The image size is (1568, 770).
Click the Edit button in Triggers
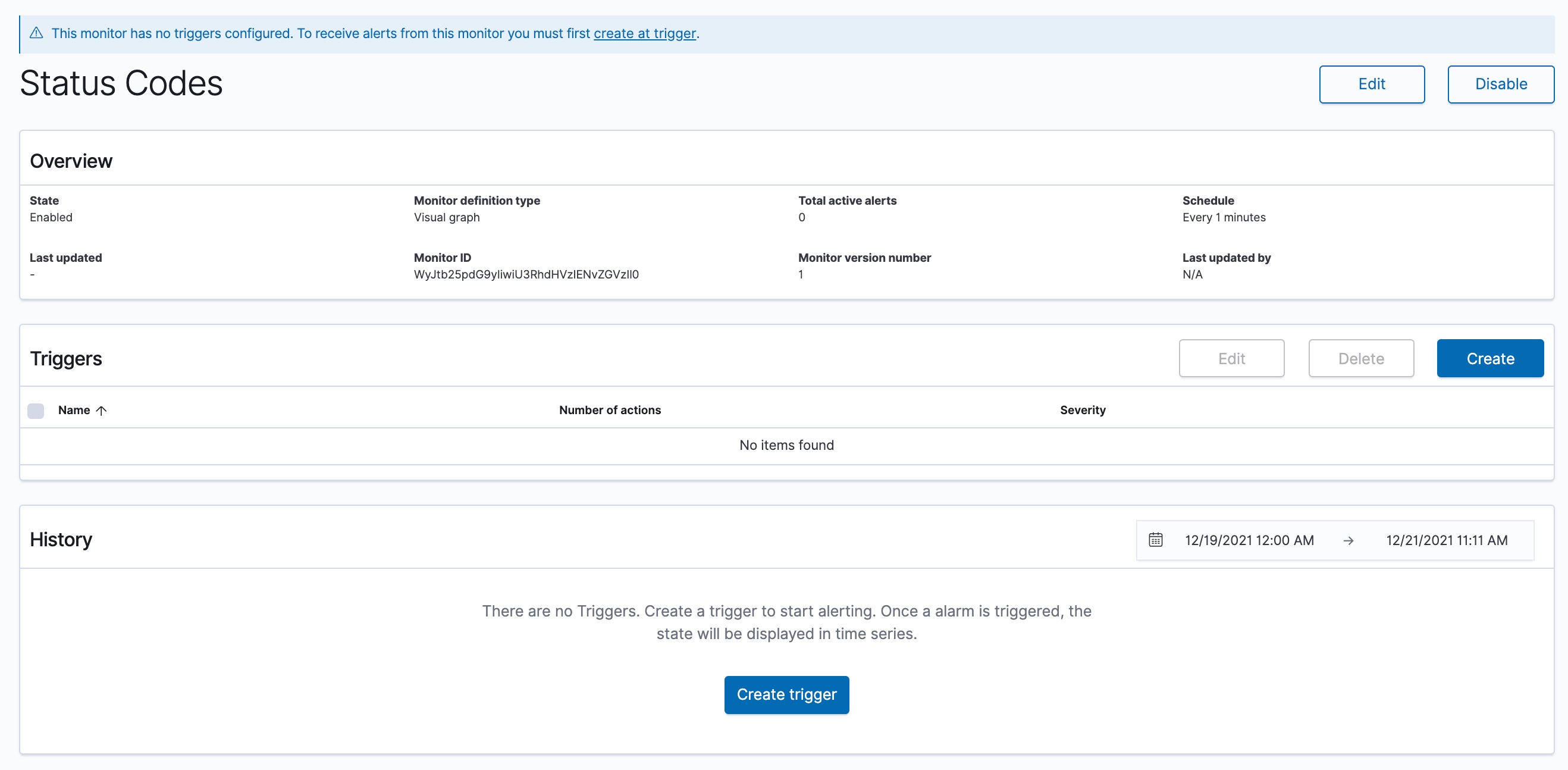[1231, 359]
